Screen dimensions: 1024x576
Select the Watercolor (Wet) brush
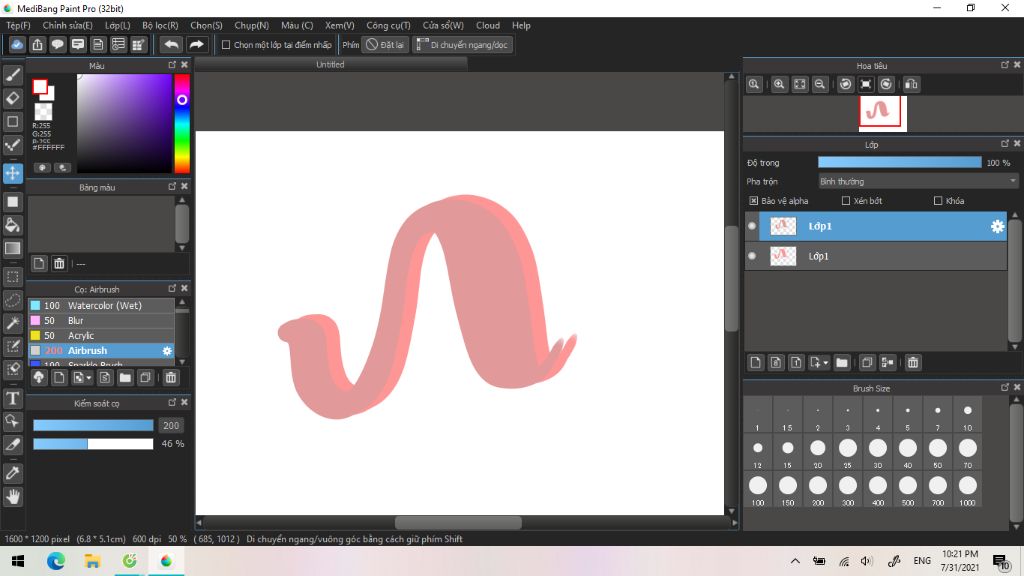point(102,306)
